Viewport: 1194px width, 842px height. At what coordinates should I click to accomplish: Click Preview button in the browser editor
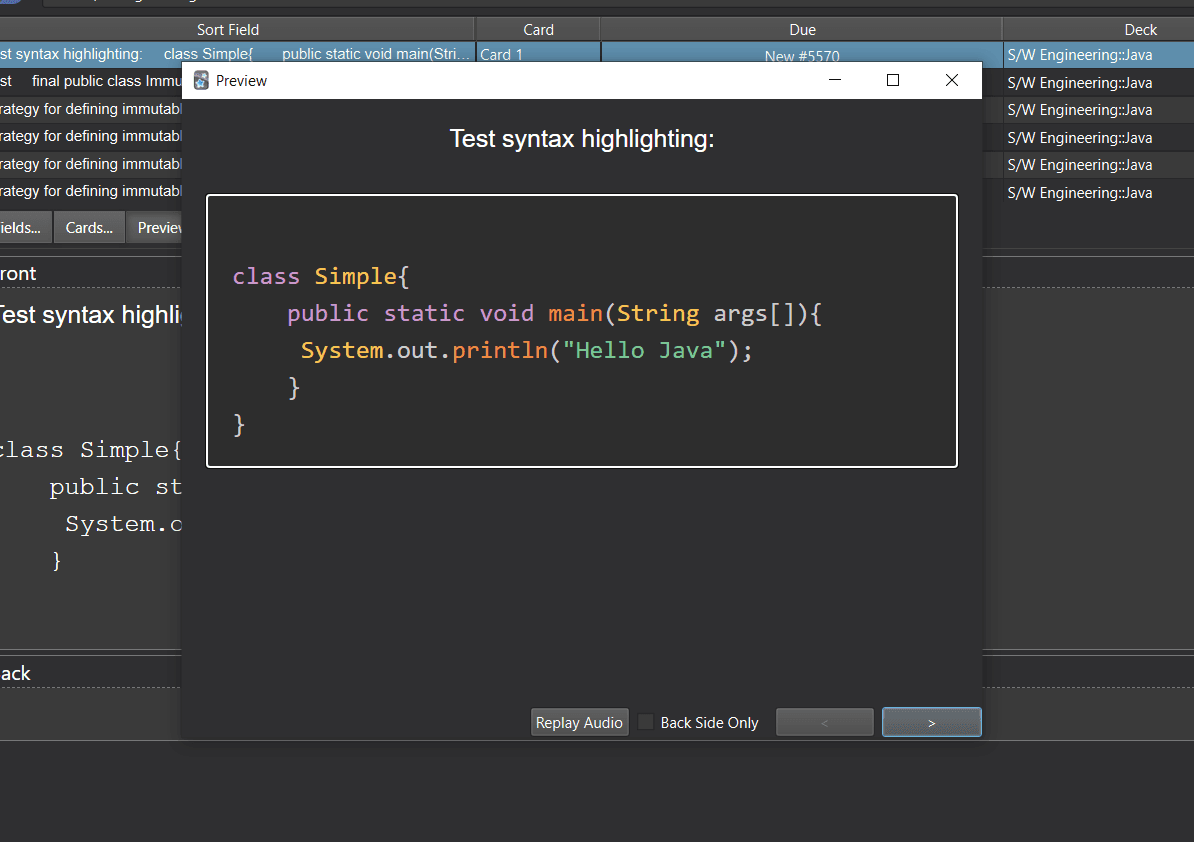pos(155,228)
